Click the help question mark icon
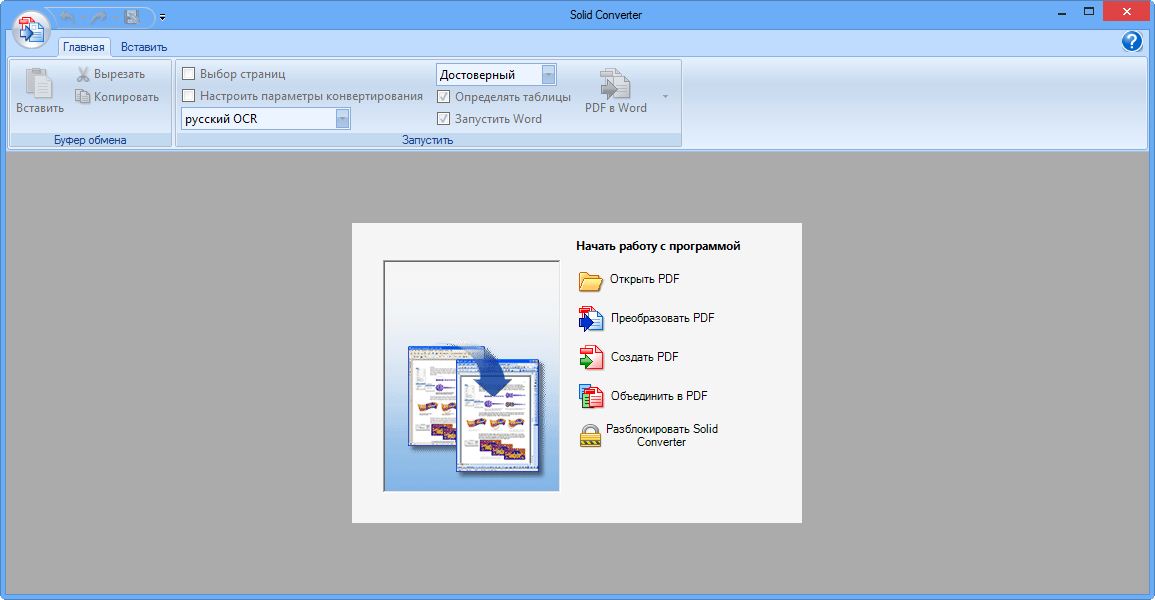Viewport: 1155px width, 600px height. 1132,41
